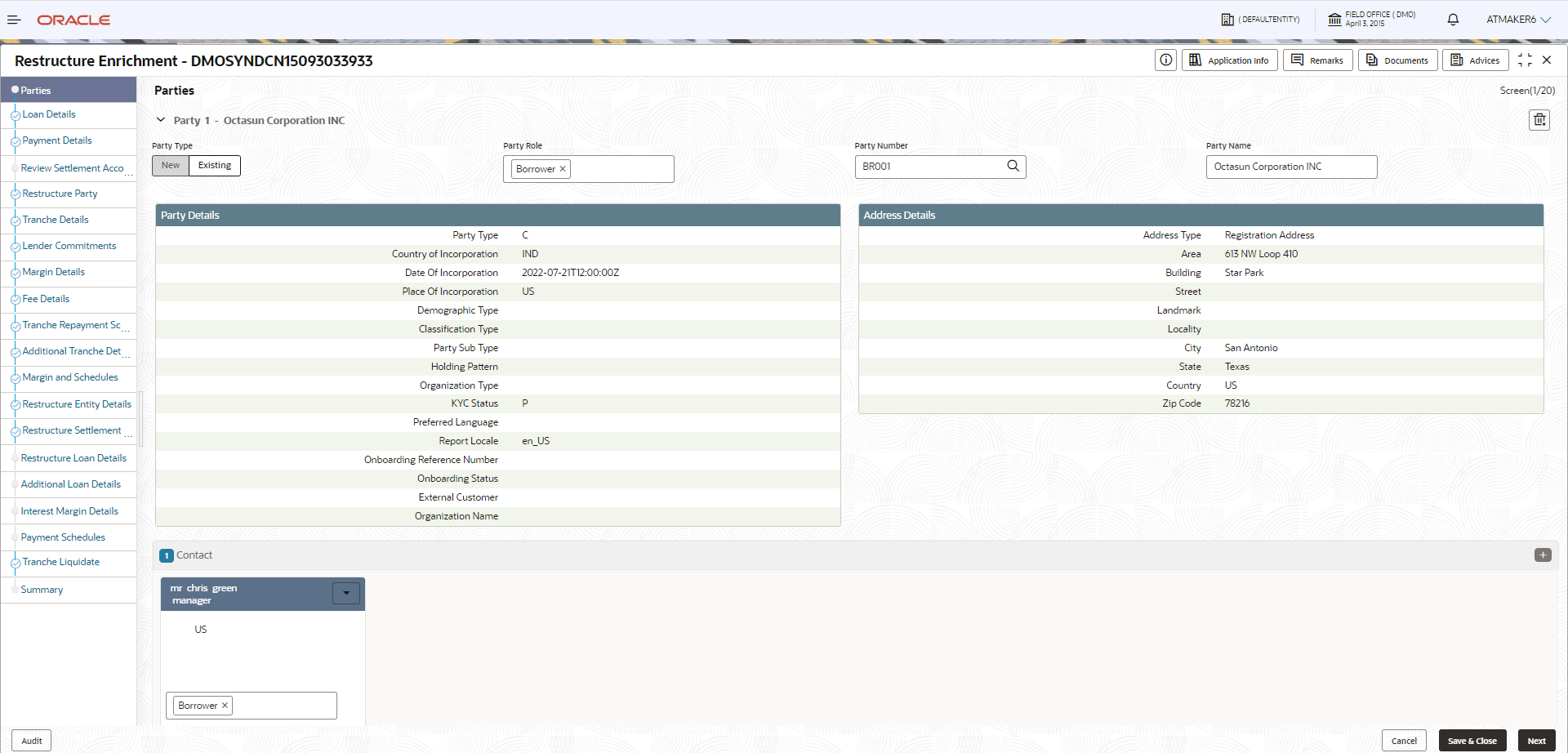Go to Interest Margin Details step
The height and width of the screenshot is (753, 1568).
69,511
